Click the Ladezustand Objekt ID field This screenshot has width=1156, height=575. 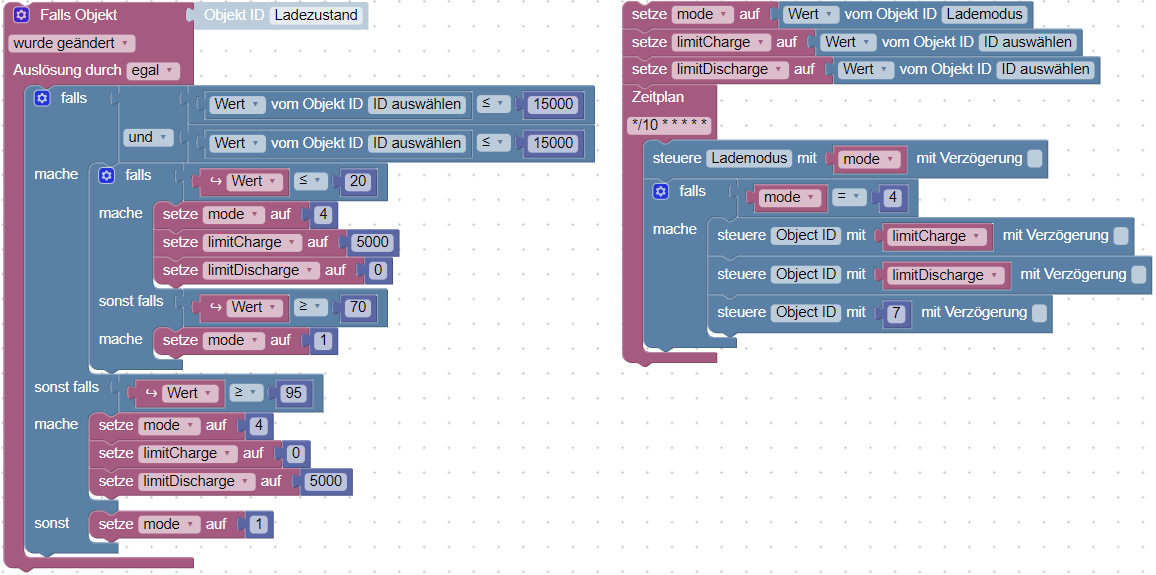coord(316,15)
